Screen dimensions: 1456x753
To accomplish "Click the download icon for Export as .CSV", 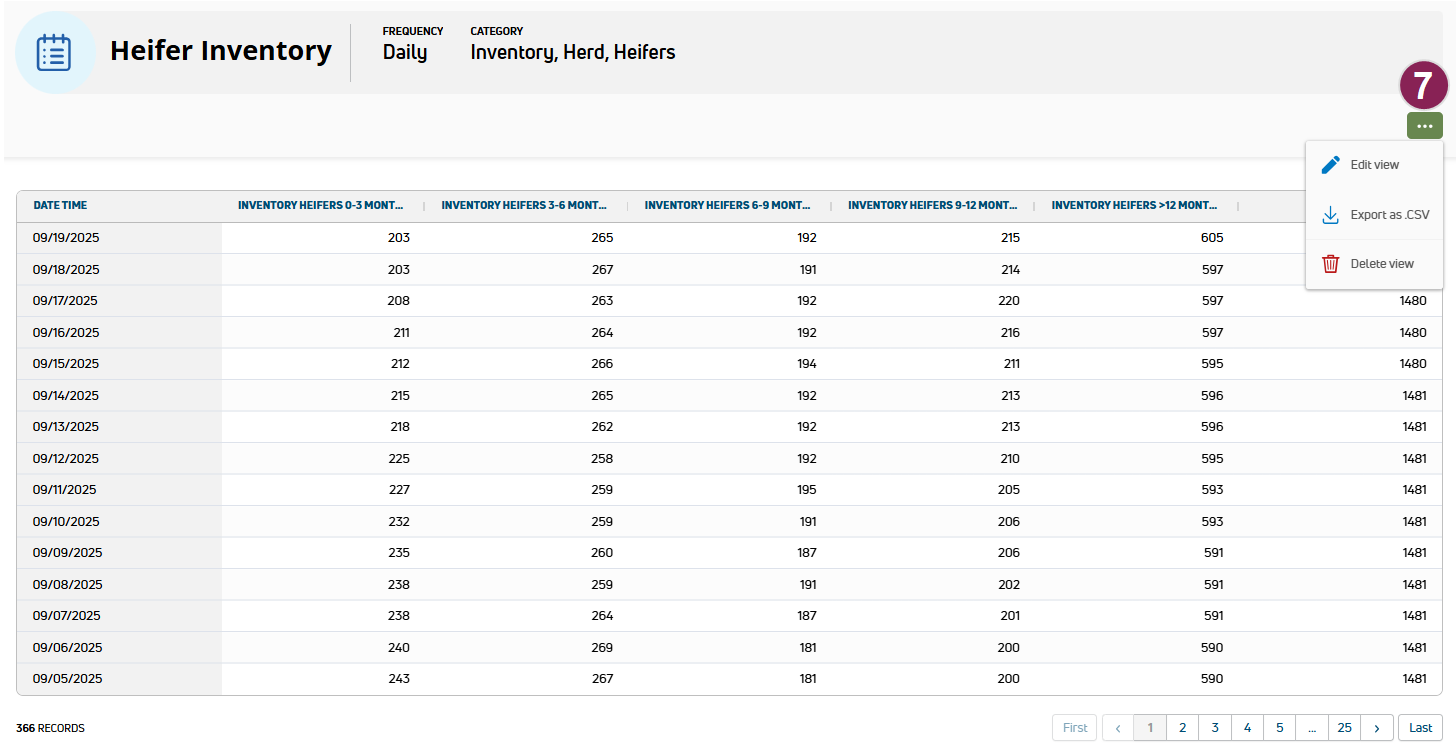I will pos(1330,215).
